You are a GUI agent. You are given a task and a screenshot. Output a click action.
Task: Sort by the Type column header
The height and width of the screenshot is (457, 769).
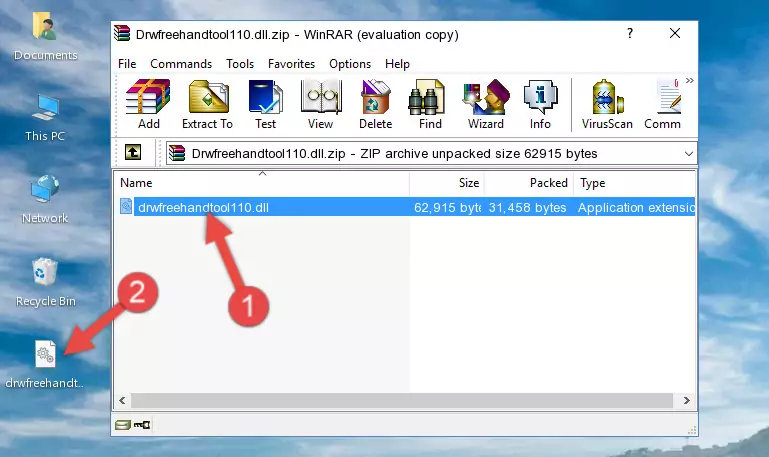coord(635,183)
